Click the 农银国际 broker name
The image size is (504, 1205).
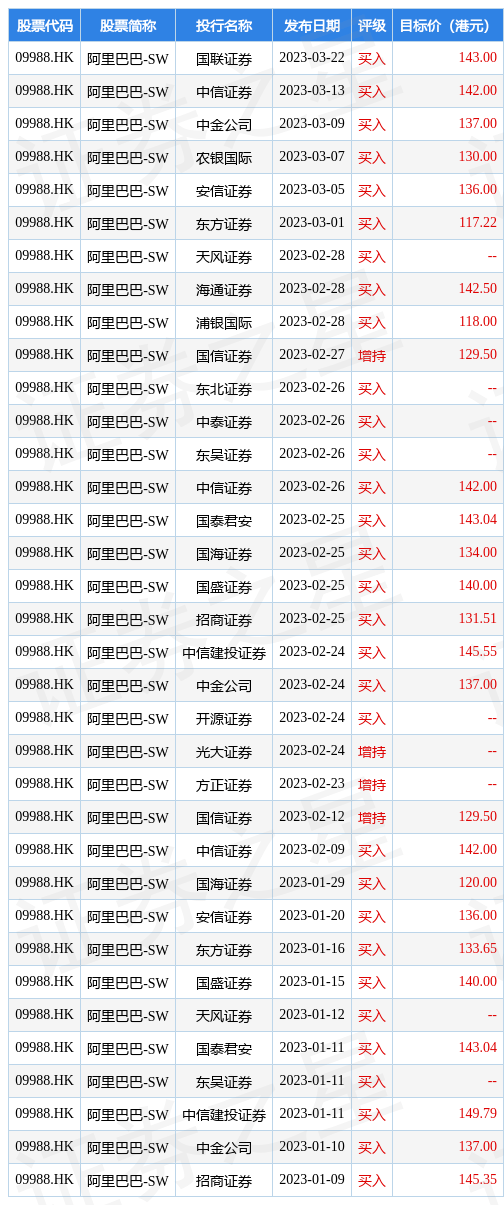point(224,157)
